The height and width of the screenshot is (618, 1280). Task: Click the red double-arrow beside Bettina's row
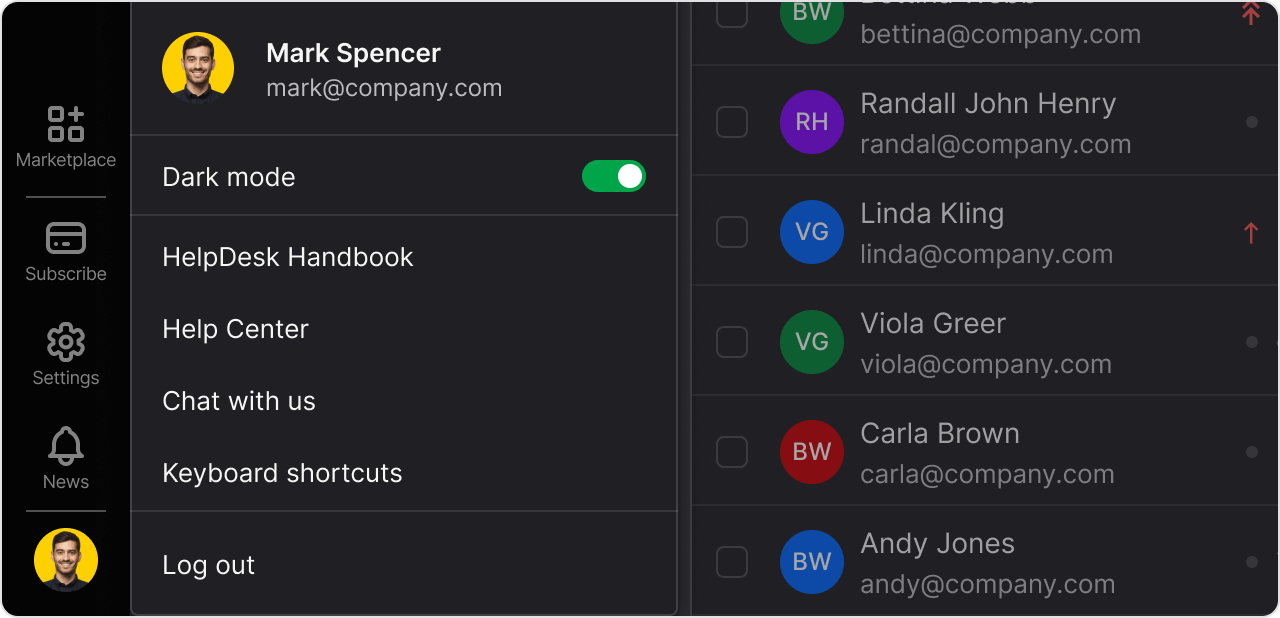pos(1251,14)
